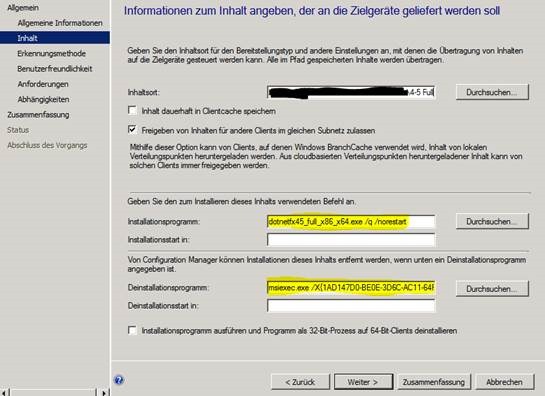Click into the Deinstallationsprogramm field
Viewport: 545px width, 396px height.
(x=351, y=288)
